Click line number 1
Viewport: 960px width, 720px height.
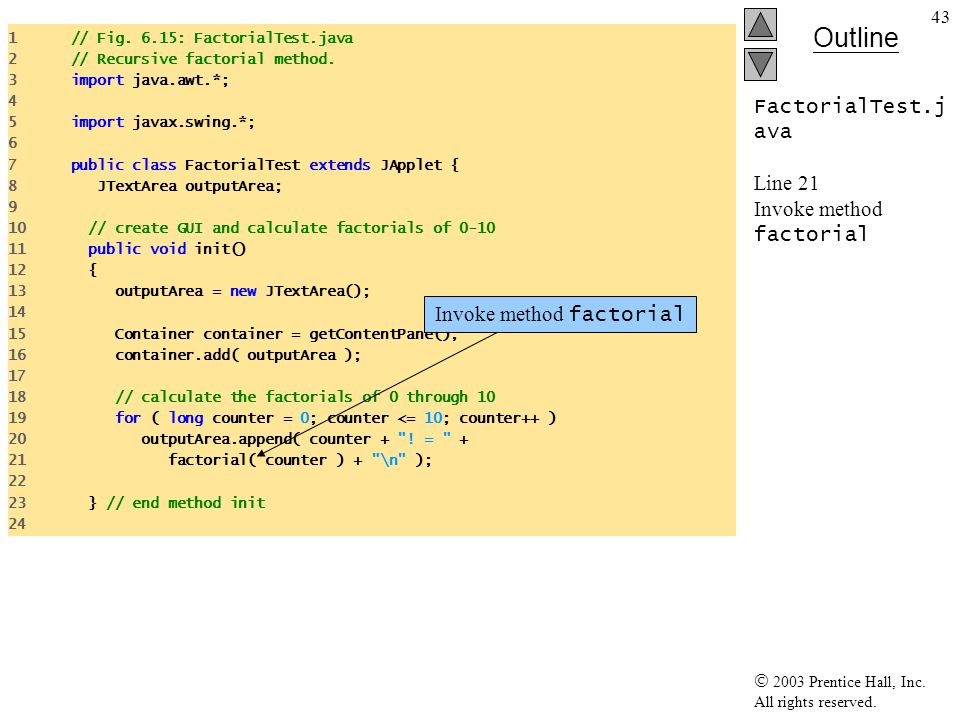coord(12,38)
